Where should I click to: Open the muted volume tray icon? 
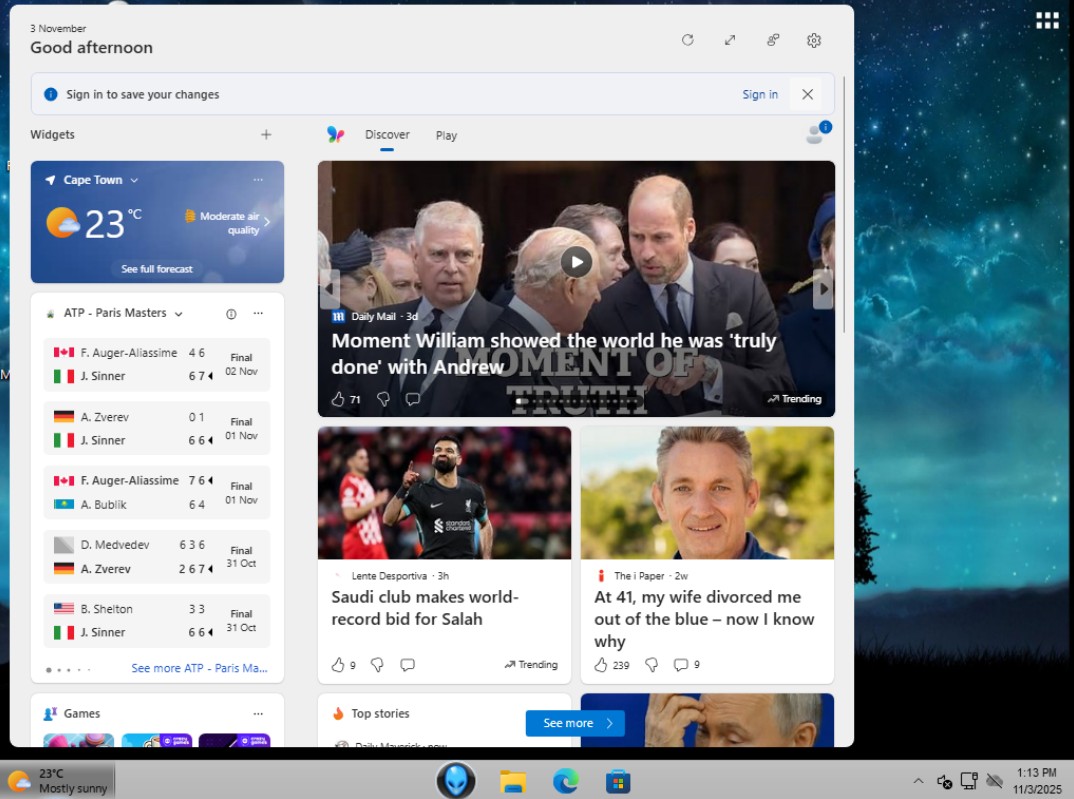click(944, 781)
